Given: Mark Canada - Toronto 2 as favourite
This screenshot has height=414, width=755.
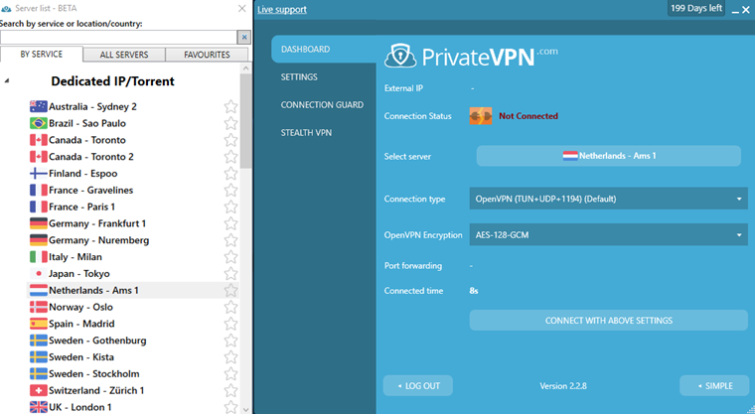Looking at the screenshot, I should tap(231, 156).
